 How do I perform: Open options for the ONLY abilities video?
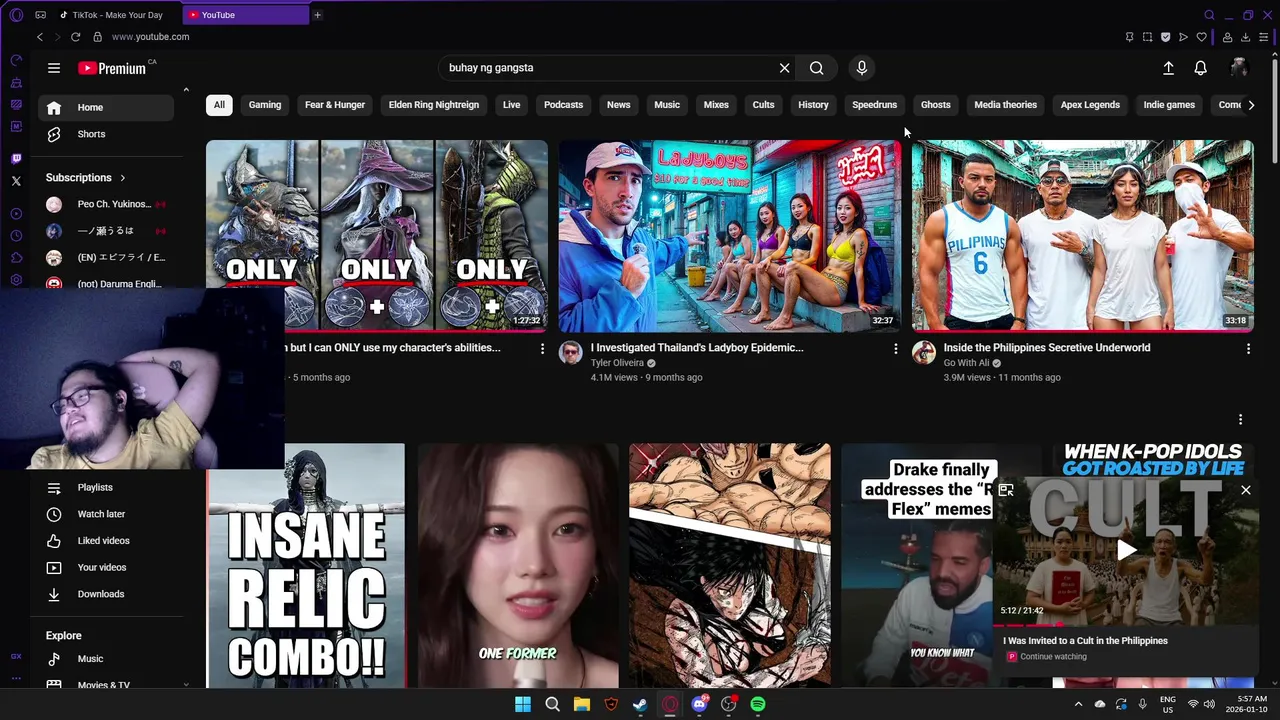click(x=542, y=349)
